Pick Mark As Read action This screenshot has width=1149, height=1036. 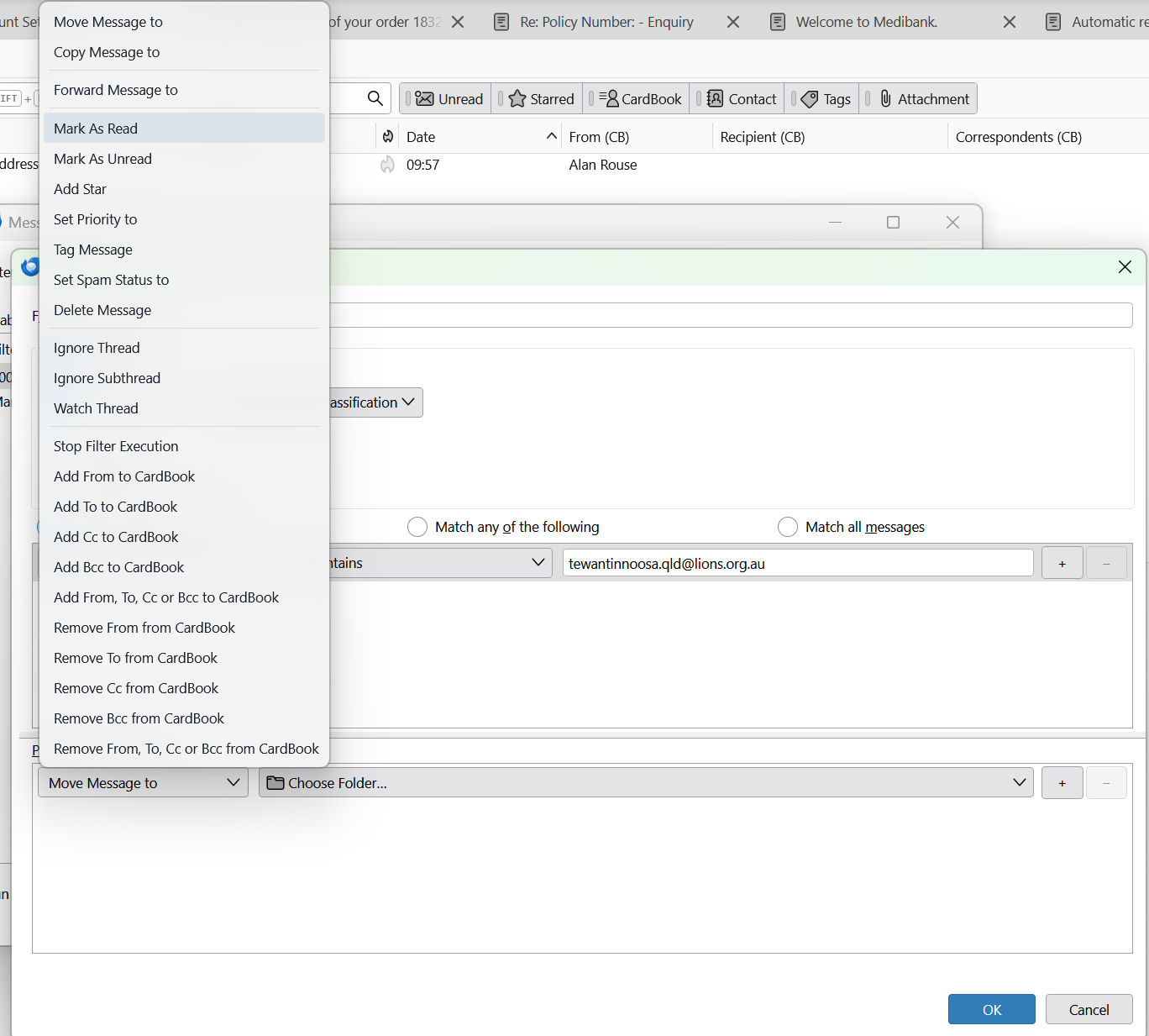[x=184, y=129]
